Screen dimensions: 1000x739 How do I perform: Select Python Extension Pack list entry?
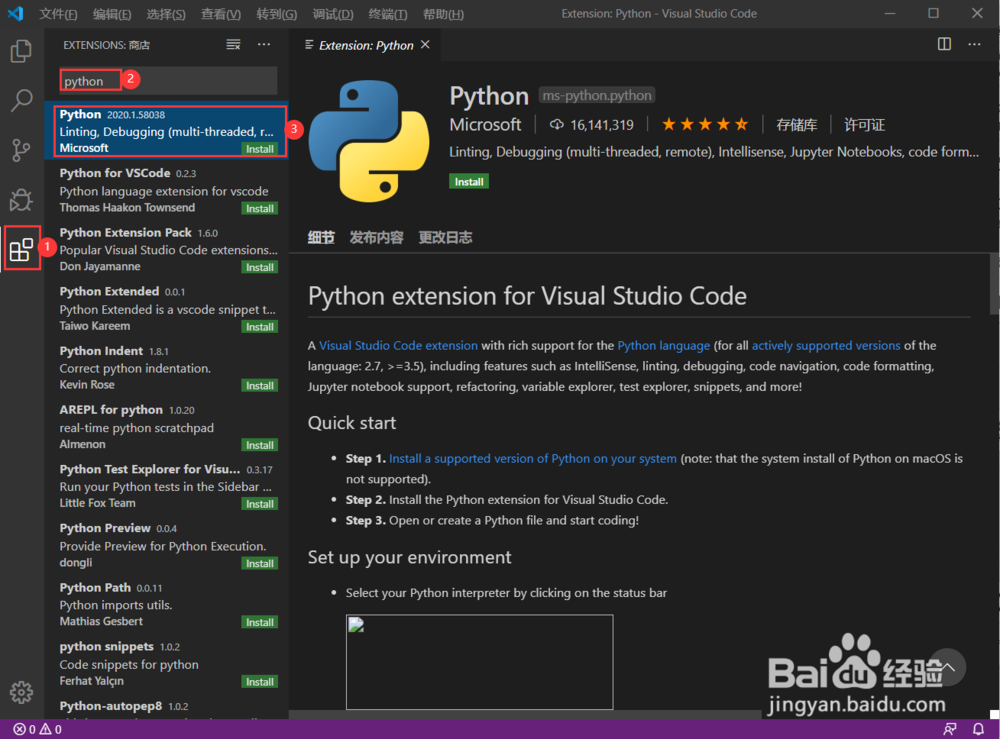pos(166,249)
